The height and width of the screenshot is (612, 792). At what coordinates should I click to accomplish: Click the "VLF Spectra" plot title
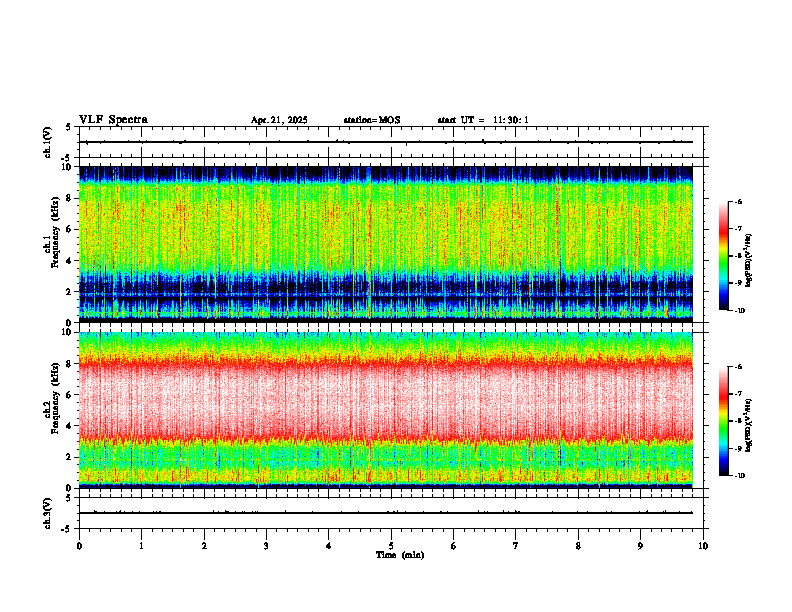(x=113, y=120)
